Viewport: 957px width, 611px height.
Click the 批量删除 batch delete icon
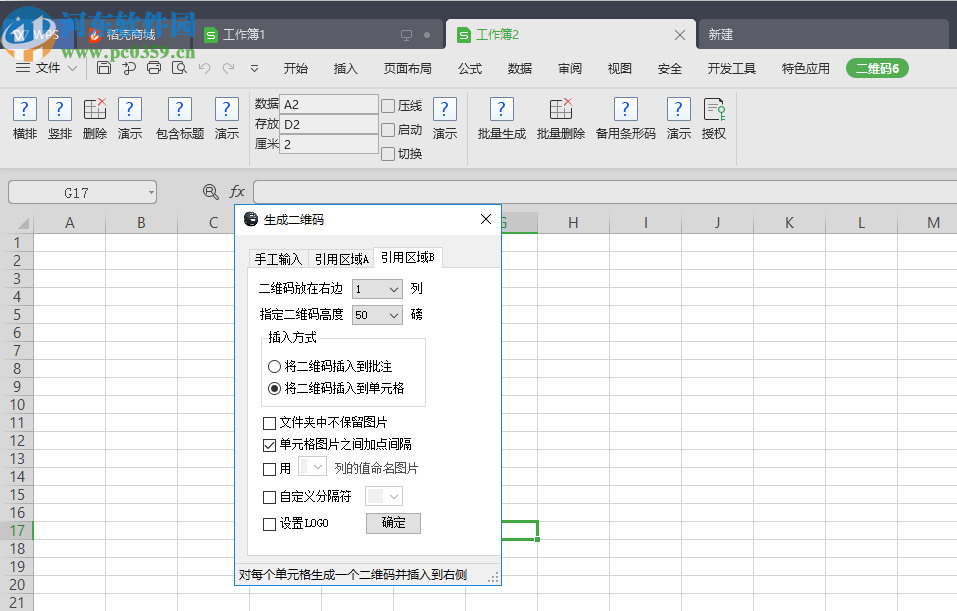point(560,118)
